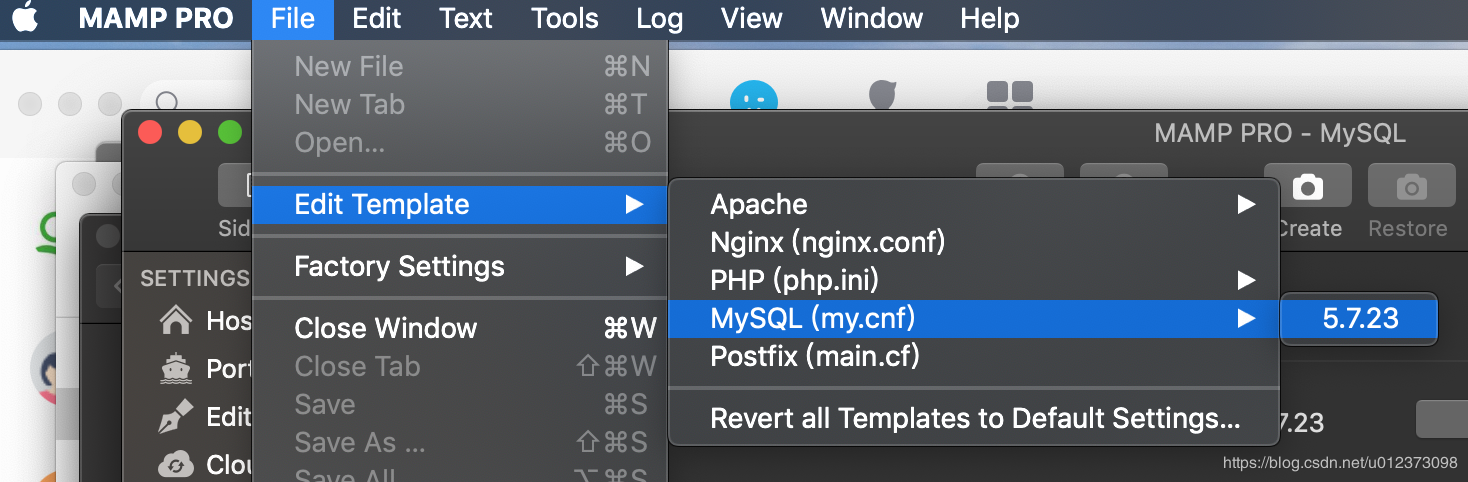
Task: Expand the Factory Settings submenu
Action: pos(460,267)
